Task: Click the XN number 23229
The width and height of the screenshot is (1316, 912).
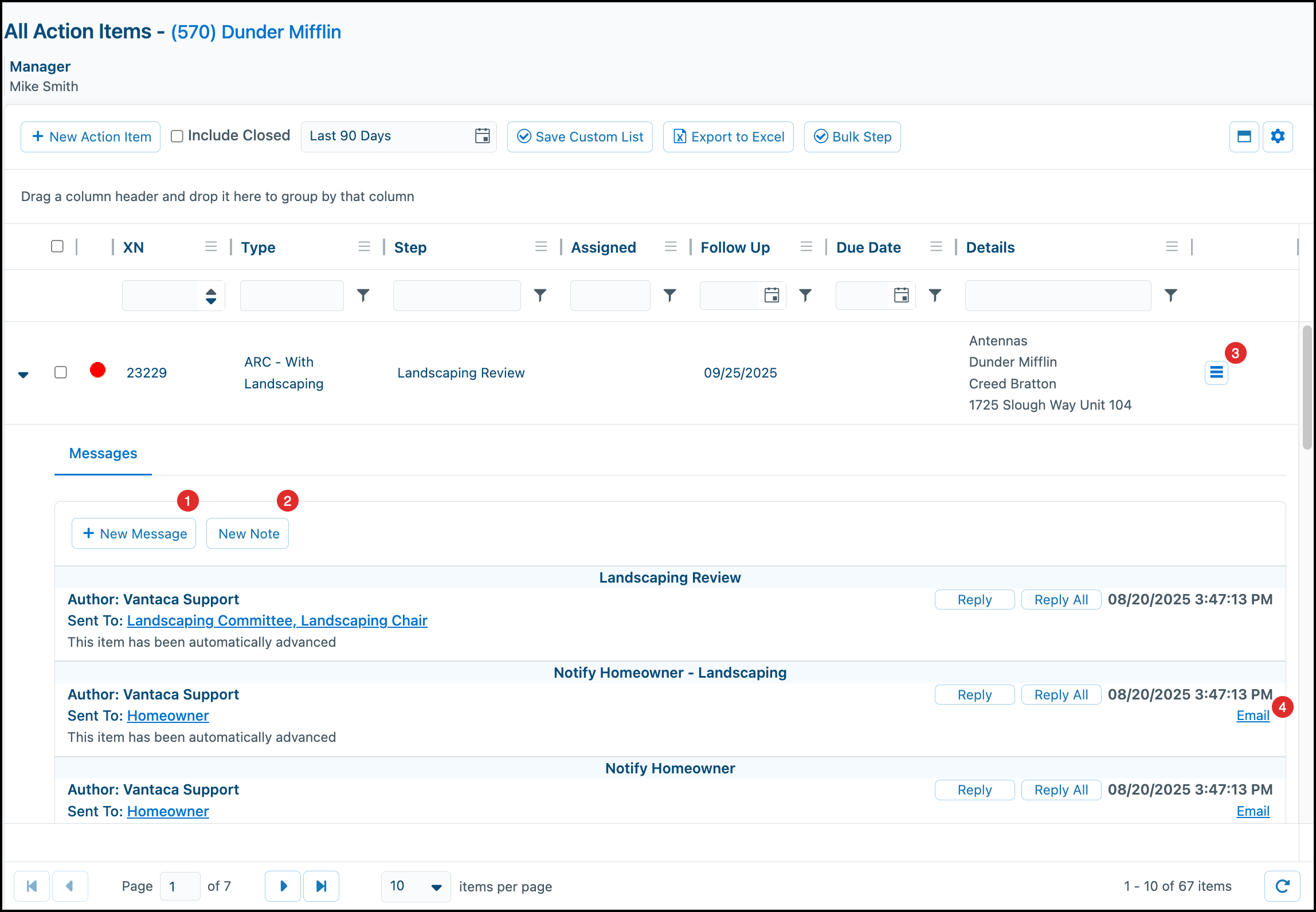Action: tap(146, 373)
